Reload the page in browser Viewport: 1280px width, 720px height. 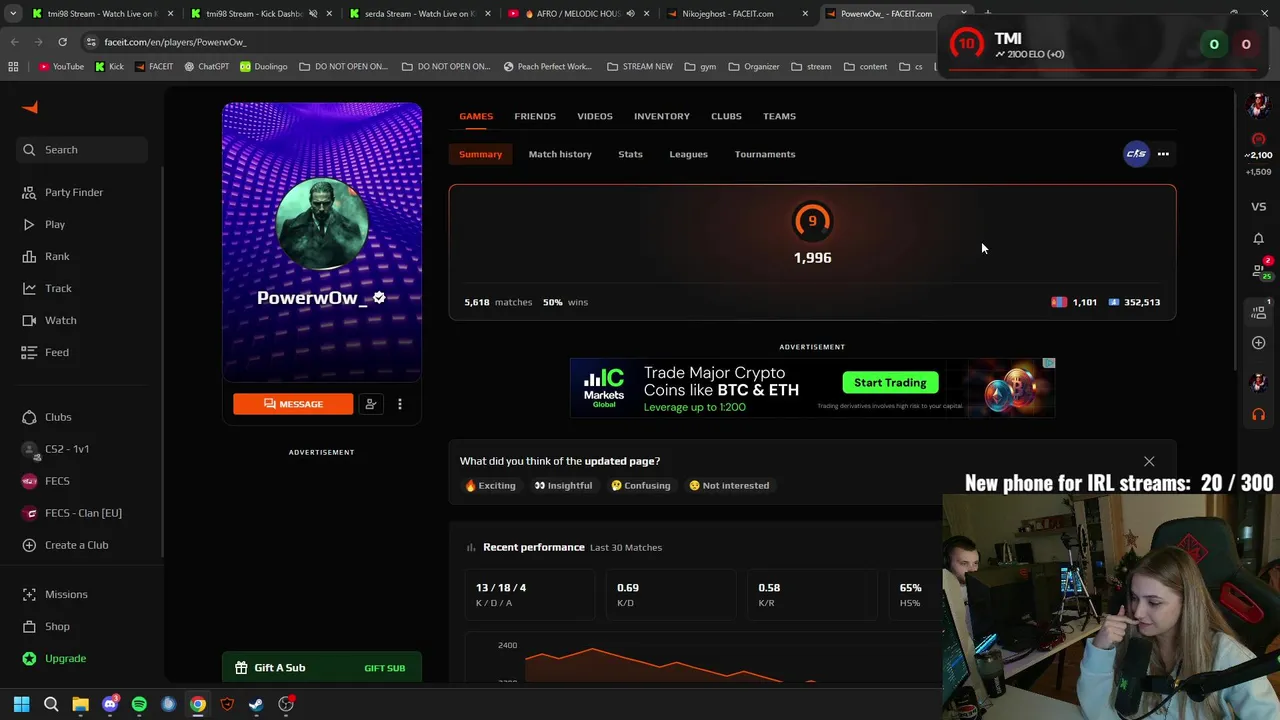[62, 42]
